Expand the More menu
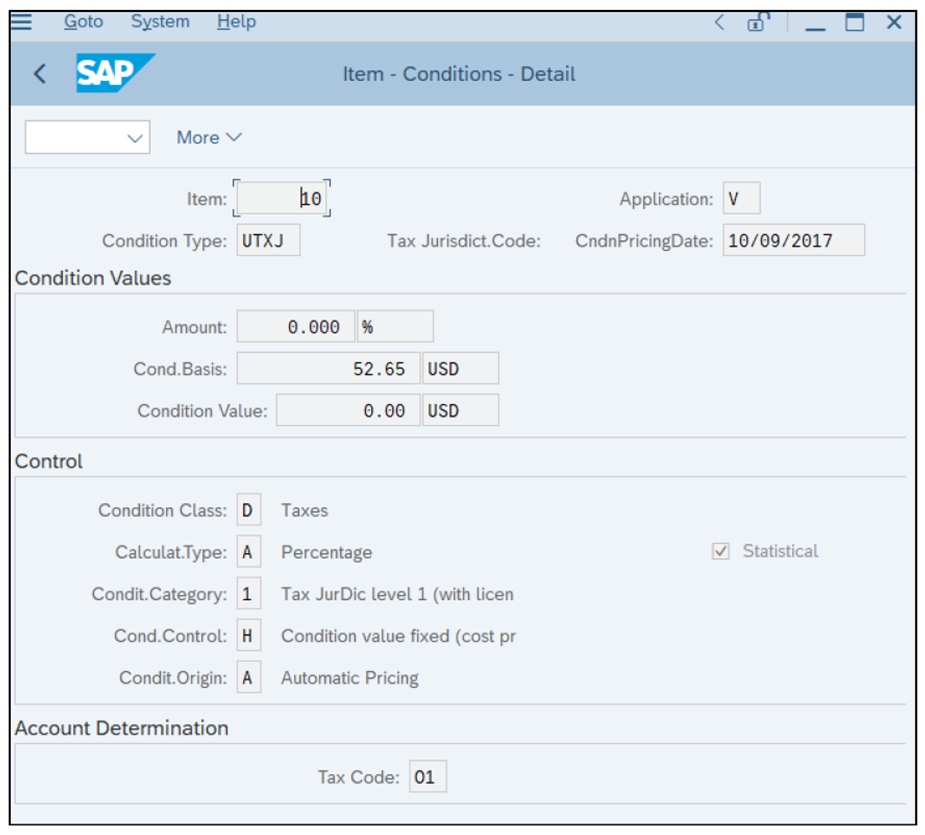 coord(208,137)
